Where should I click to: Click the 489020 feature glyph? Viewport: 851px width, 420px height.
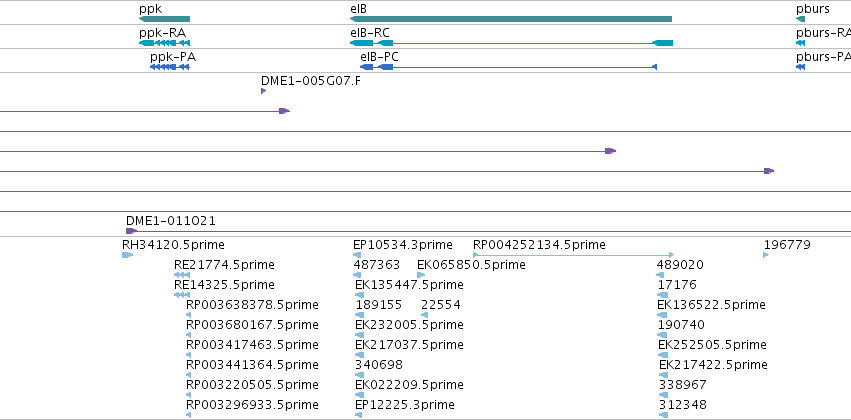660,275
